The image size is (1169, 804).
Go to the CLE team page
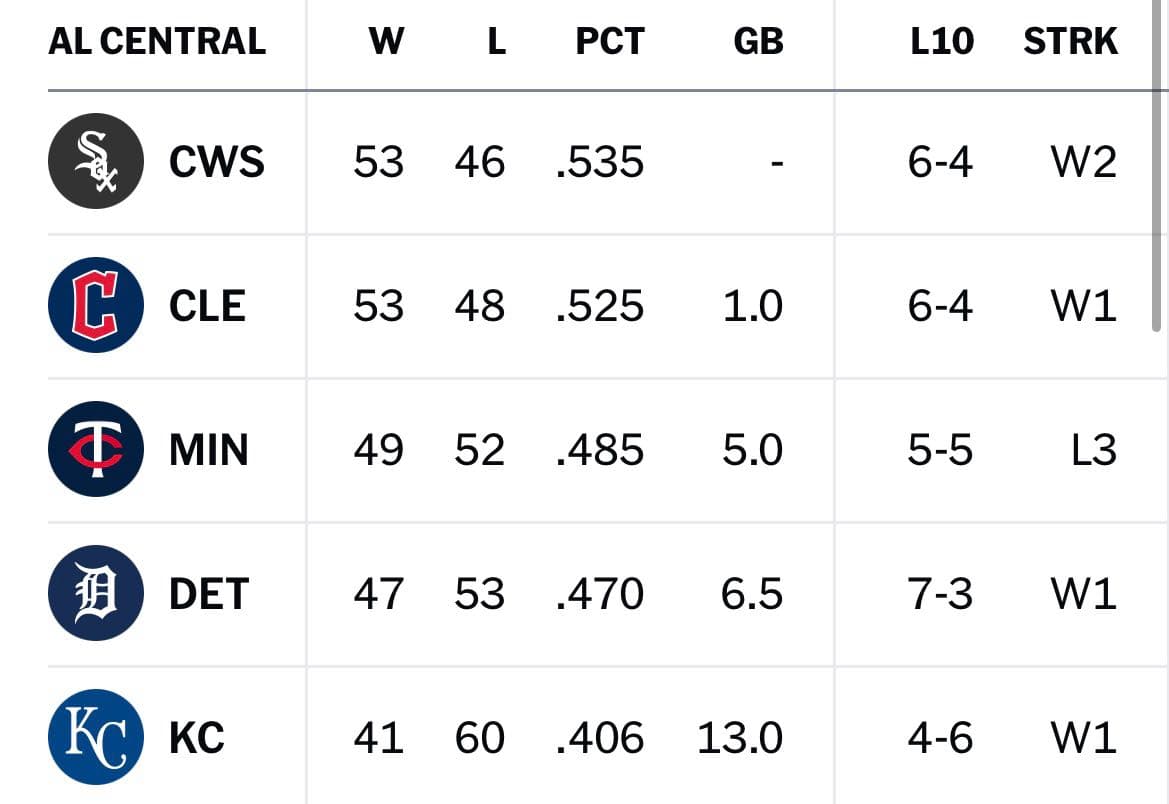[x=207, y=306]
